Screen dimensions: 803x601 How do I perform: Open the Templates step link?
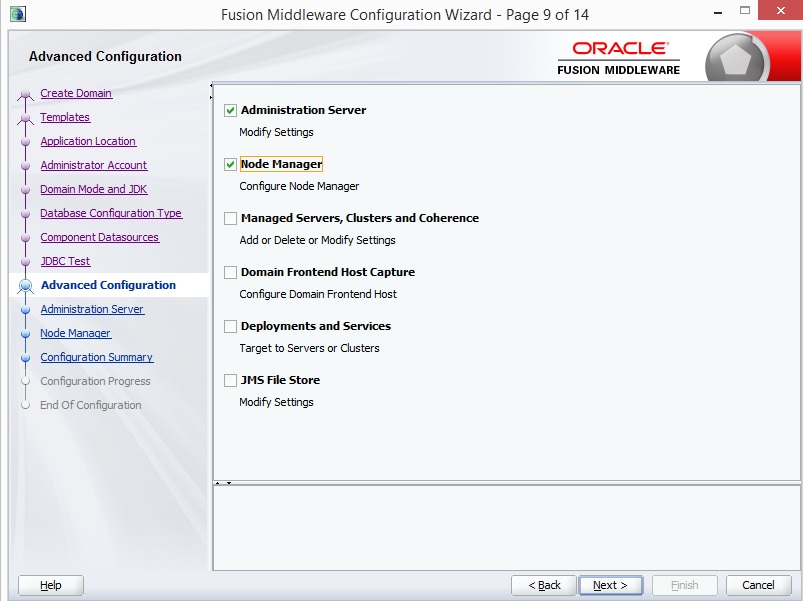[x=65, y=117]
